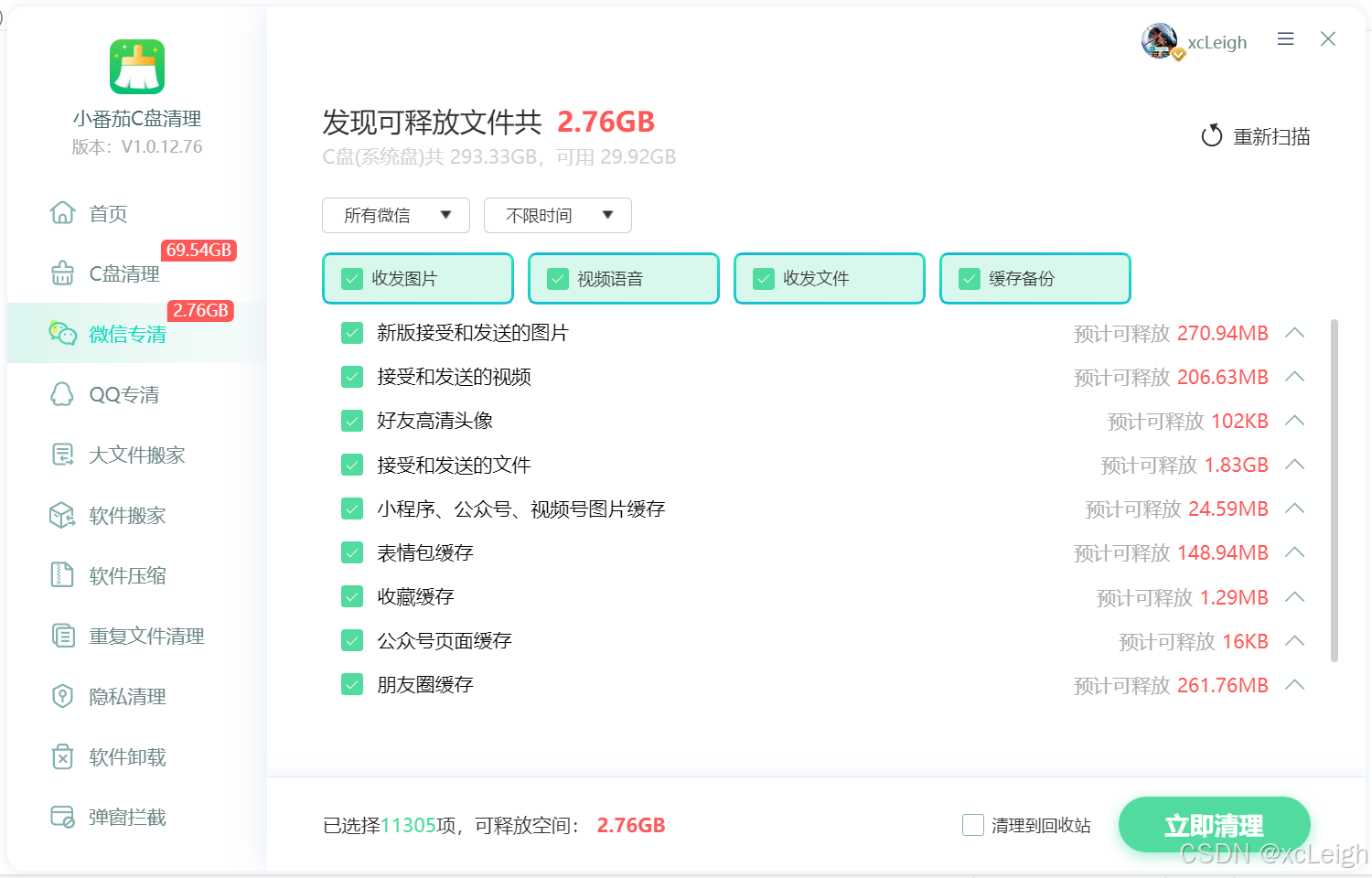
Task: Click 预计可释放 1.83GB value
Action: click(x=1184, y=465)
